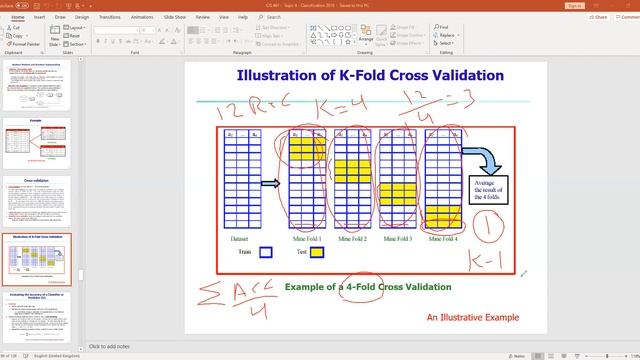Select the Cross validation slide thumbnail

(37, 201)
